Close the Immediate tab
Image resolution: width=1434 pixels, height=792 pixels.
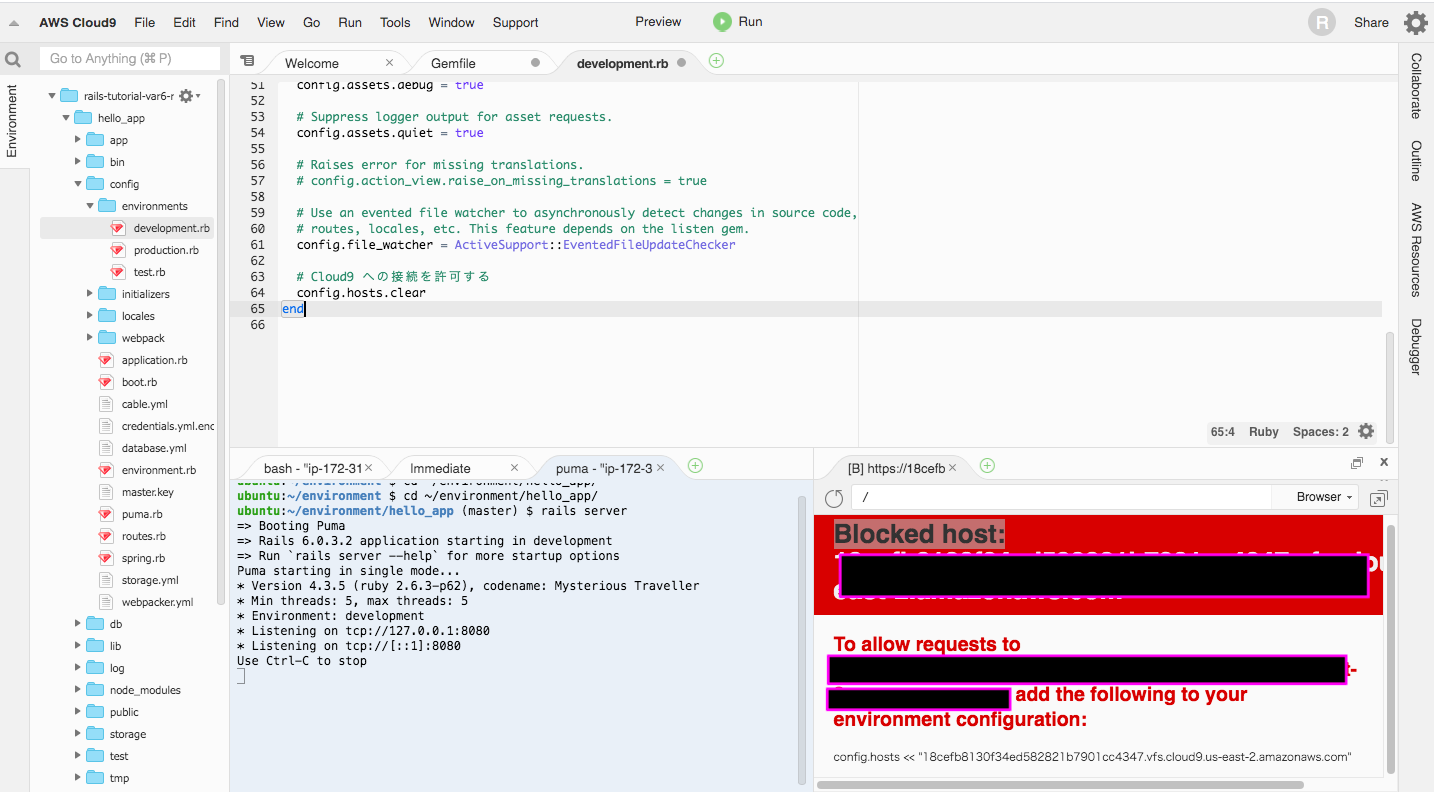(x=515, y=468)
